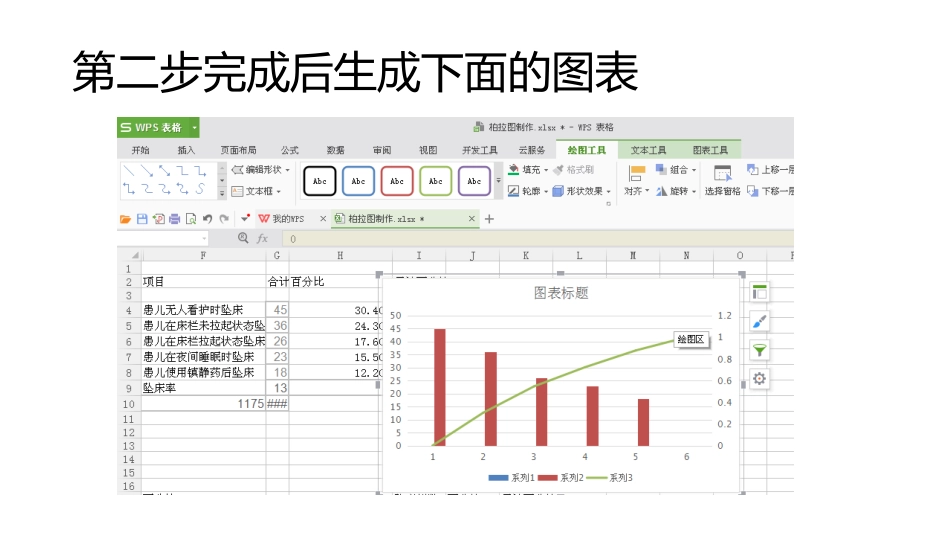
Task: Click the undo arrow icon
Action: click(207, 219)
